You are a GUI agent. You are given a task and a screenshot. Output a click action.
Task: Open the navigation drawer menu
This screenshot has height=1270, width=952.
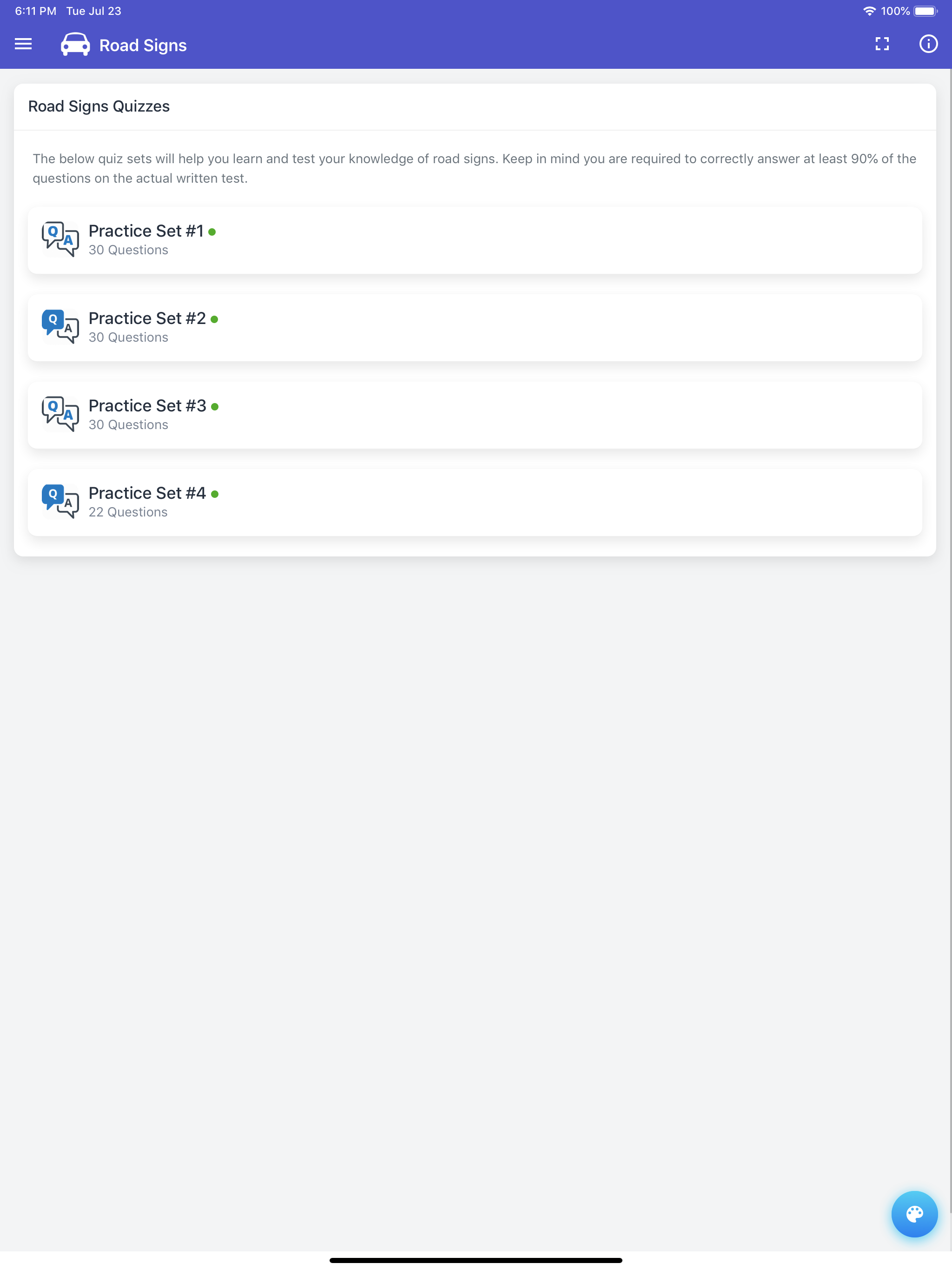point(23,44)
